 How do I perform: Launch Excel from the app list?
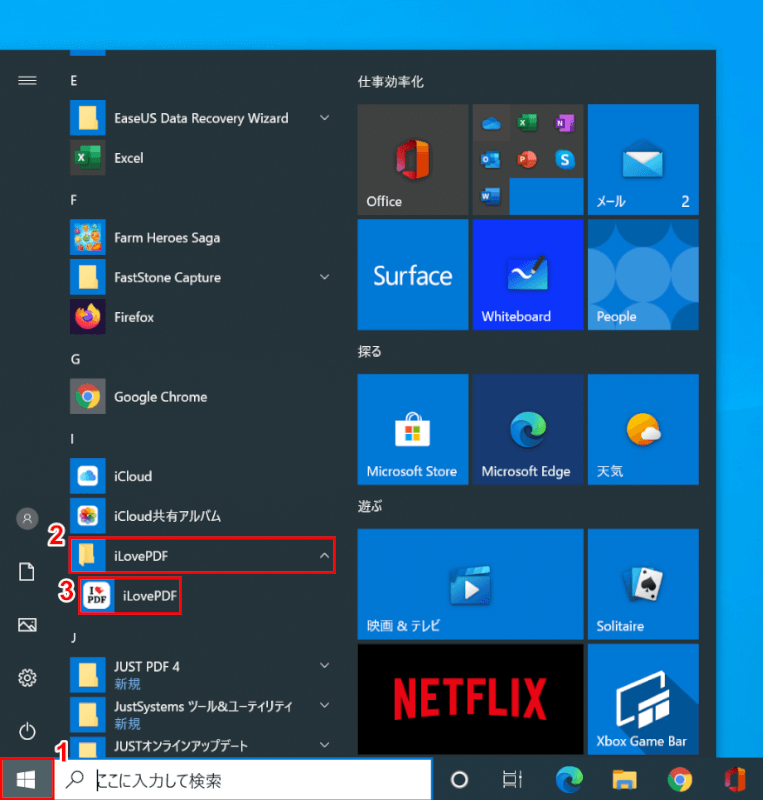128,158
